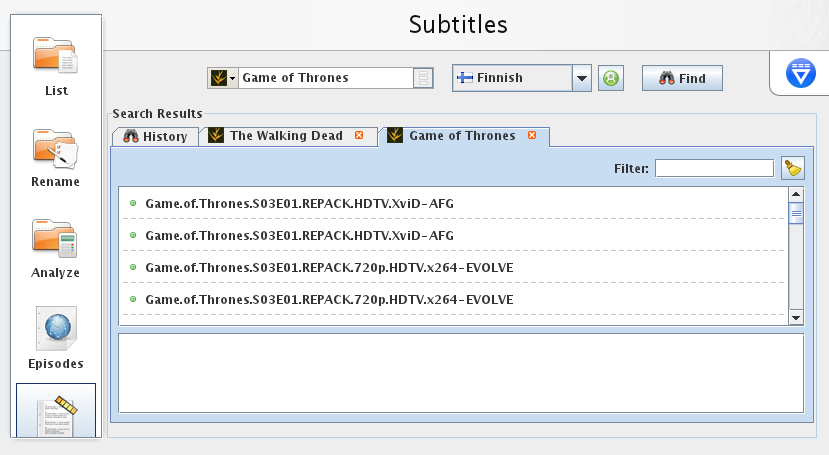
Task: Clear filter with the broom icon
Action: tap(793, 168)
